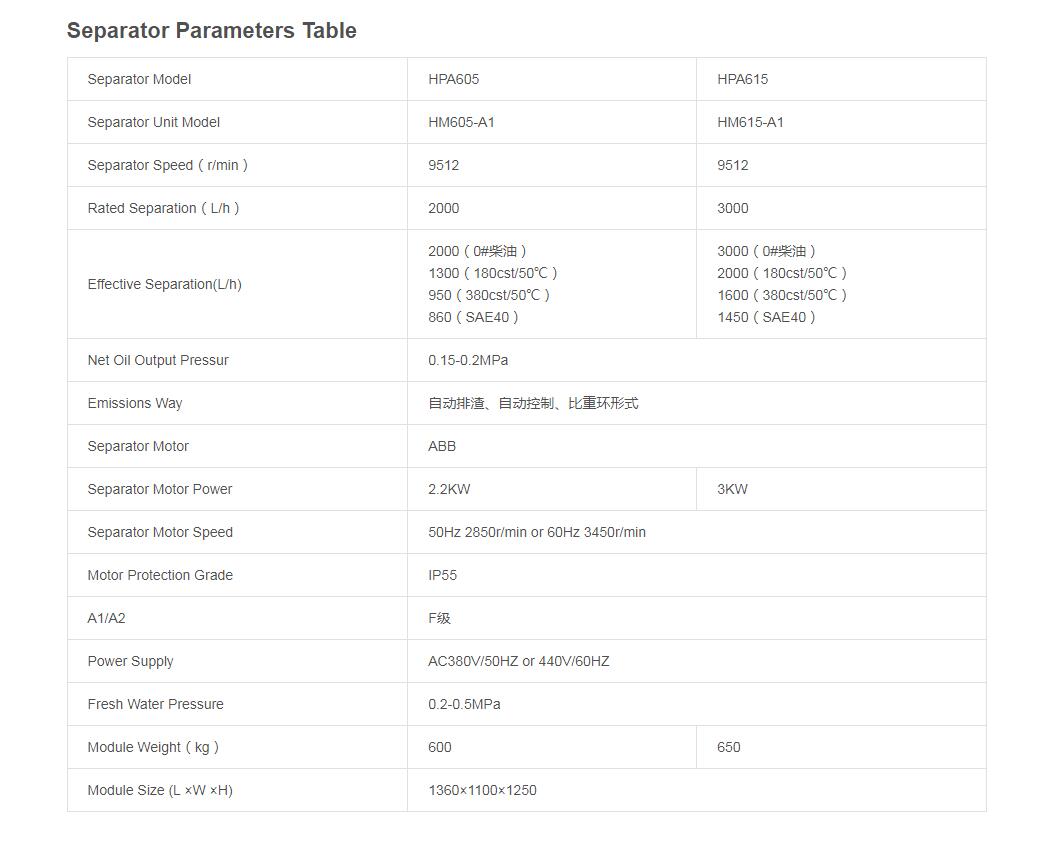The height and width of the screenshot is (857, 1051).
Task: Click the AC380V/50HZ or 440V/60HZ value
Action: [518, 661]
